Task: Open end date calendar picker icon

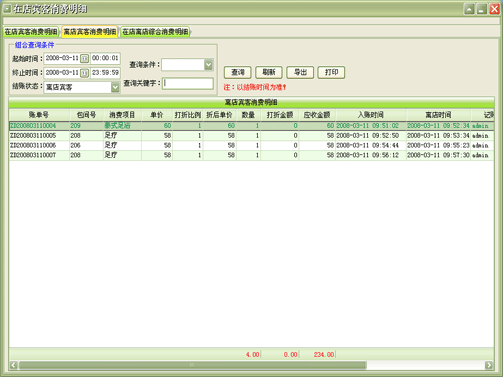Action: tap(85, 73)
